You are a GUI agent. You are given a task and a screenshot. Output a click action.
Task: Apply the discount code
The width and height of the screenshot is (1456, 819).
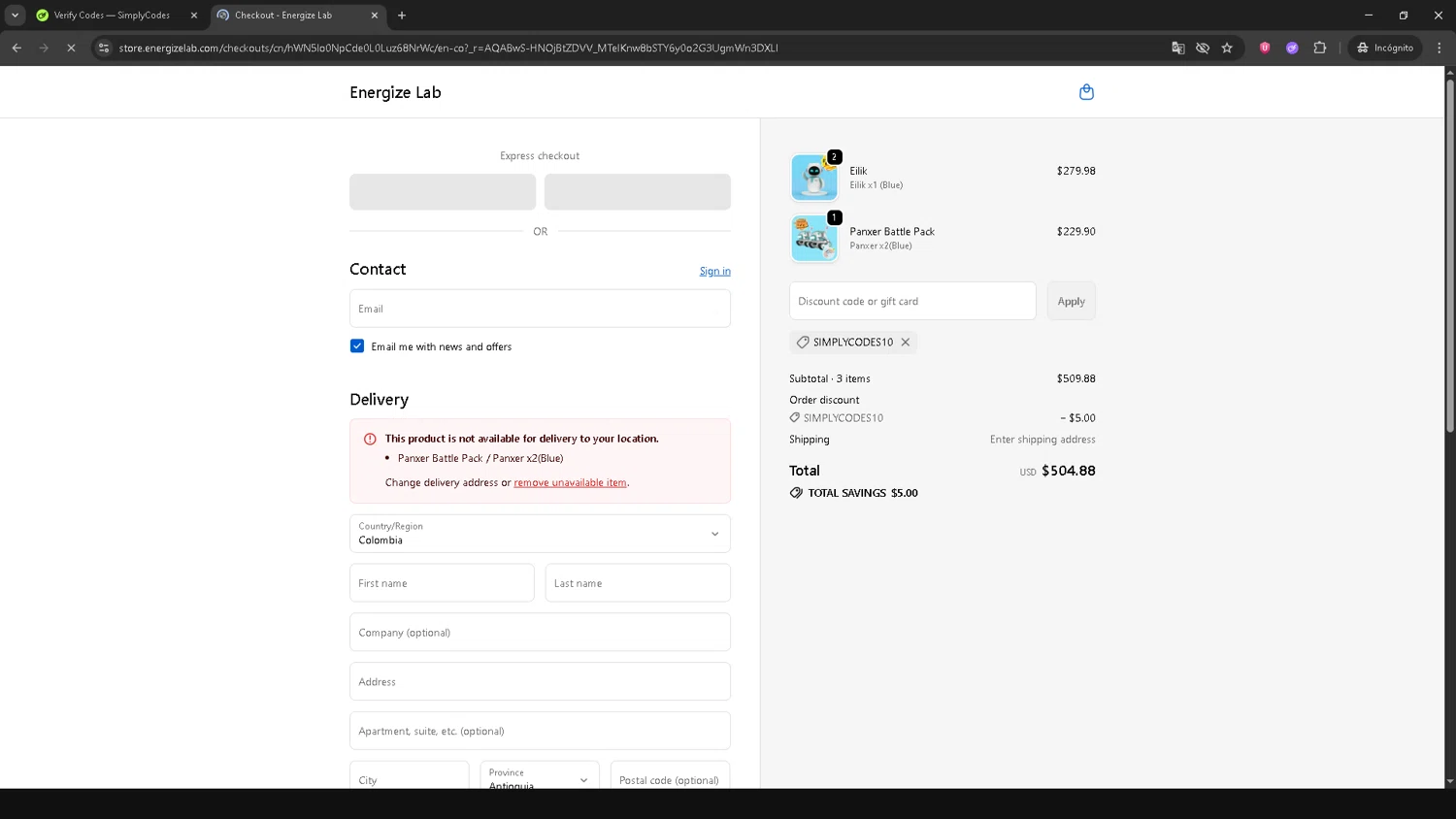pyautogui.click(x=1072, y=301)
